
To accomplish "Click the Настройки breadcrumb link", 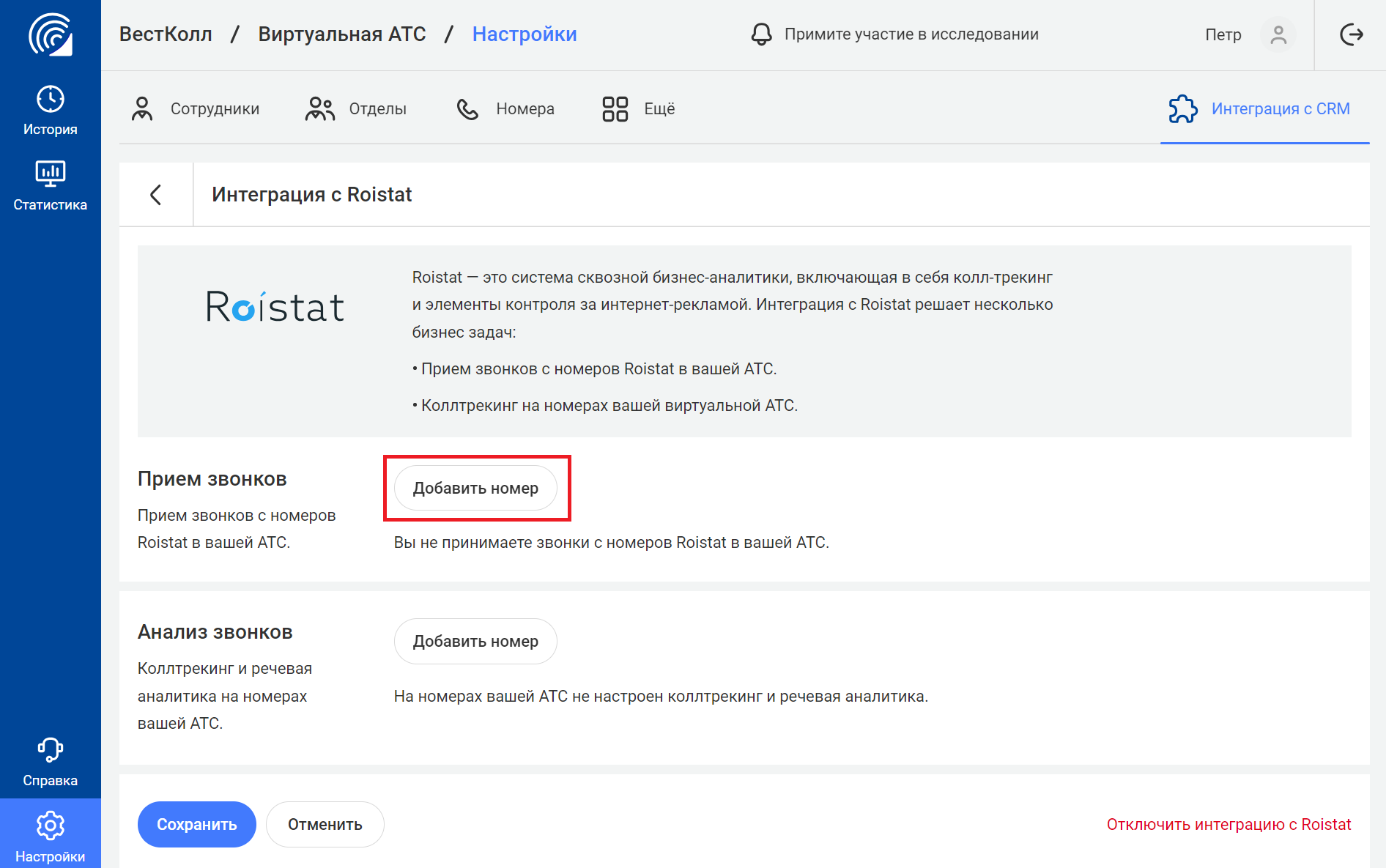I will [525, 34].
